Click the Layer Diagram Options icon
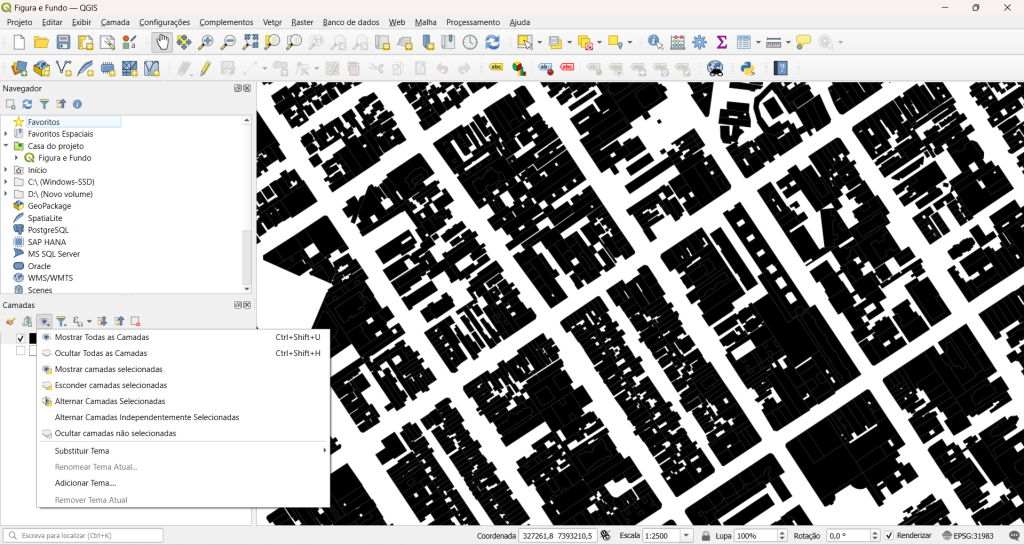 (x=519, y=68)
